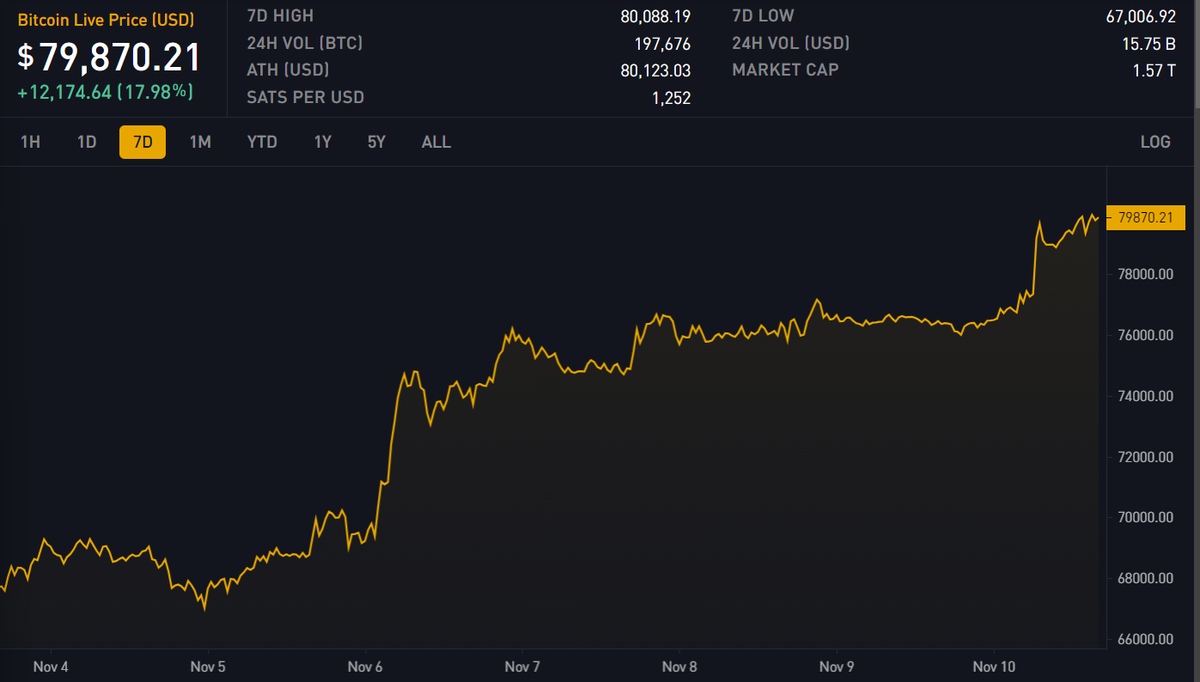Click the Nov 7 date label

tap(522, 666)
